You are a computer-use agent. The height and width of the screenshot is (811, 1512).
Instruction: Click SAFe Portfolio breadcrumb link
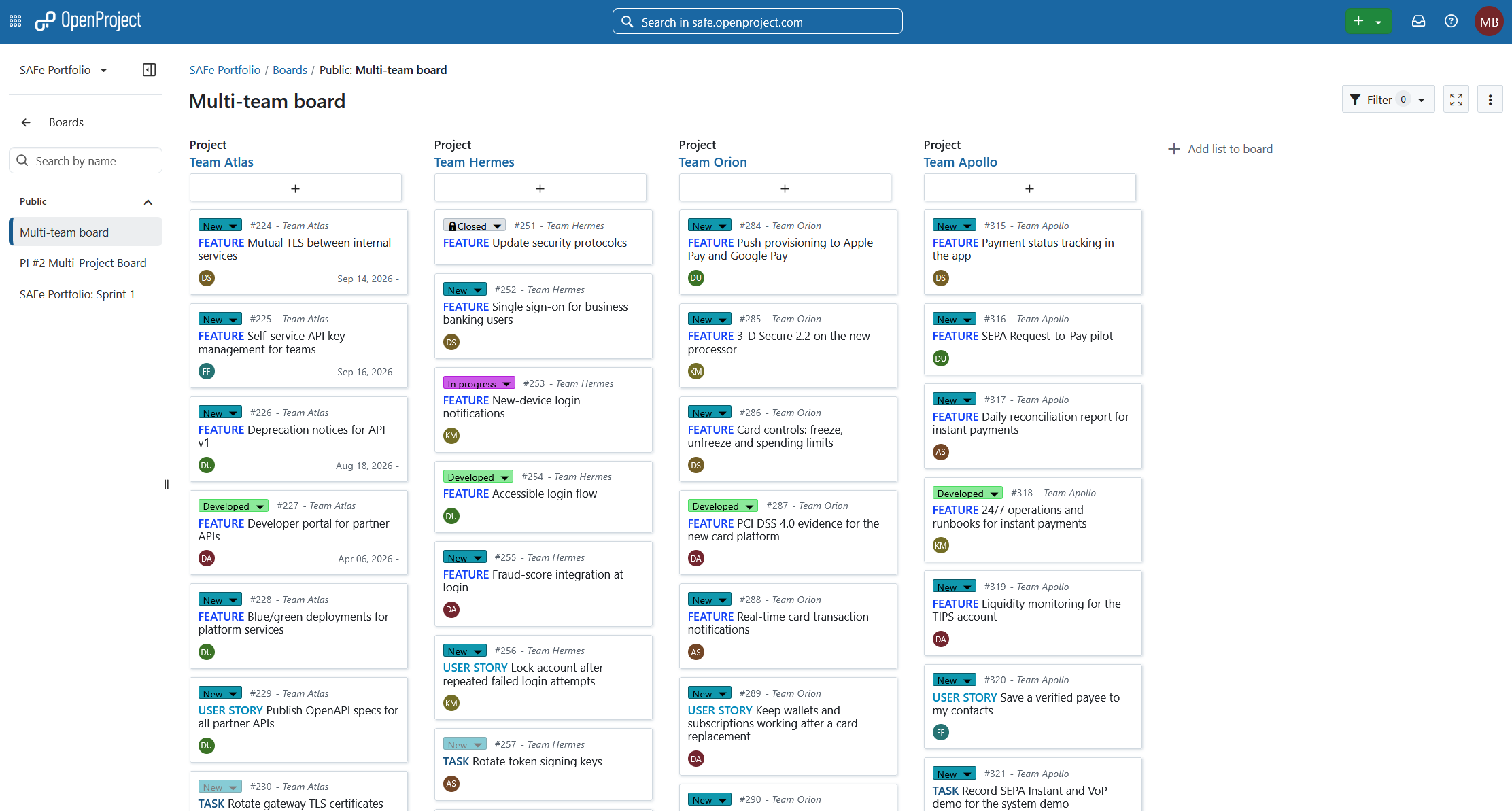pos(225,70)
